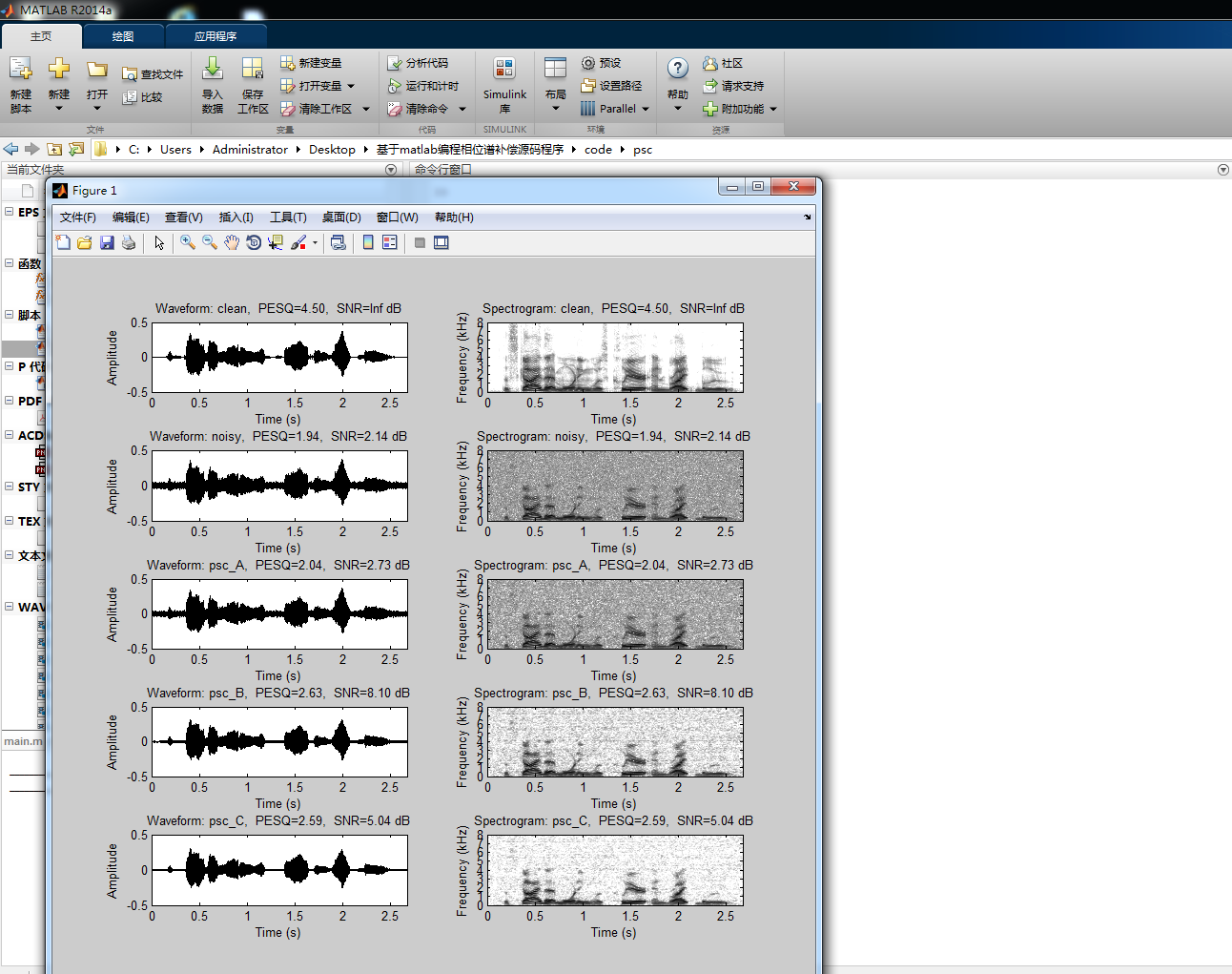This screenshot has height=974, width=1232.
Task: Select the Brush data tool
Action: coord(298,242)
